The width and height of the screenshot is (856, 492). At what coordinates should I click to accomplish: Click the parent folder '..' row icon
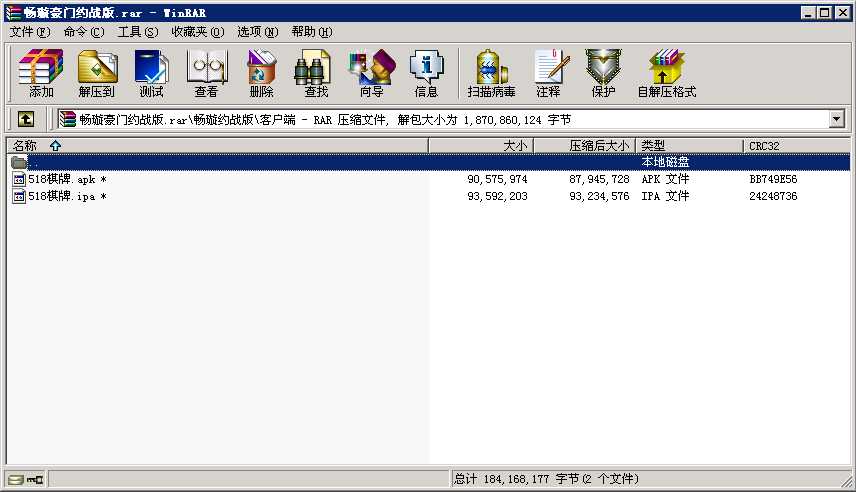coord(19,162)
